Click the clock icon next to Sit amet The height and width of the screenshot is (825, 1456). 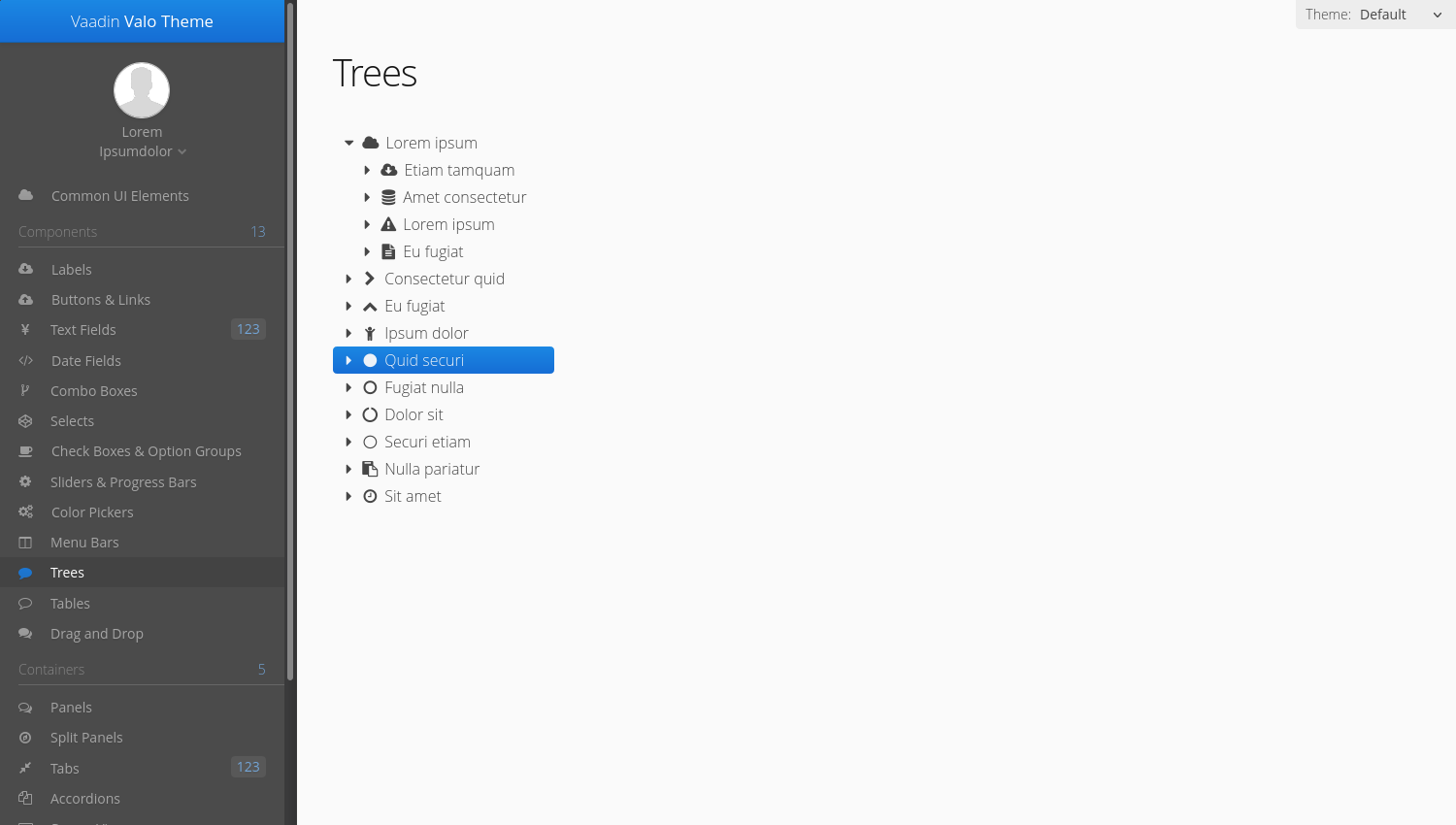pos(370,496)
